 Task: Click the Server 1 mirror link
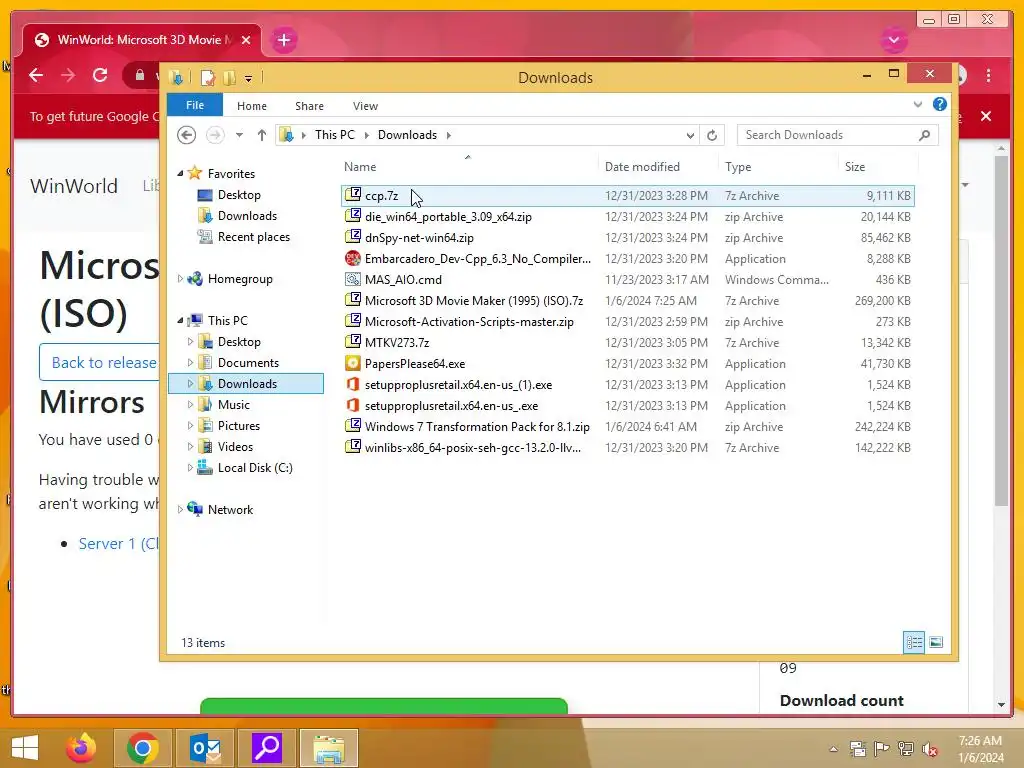pos(118,543)
